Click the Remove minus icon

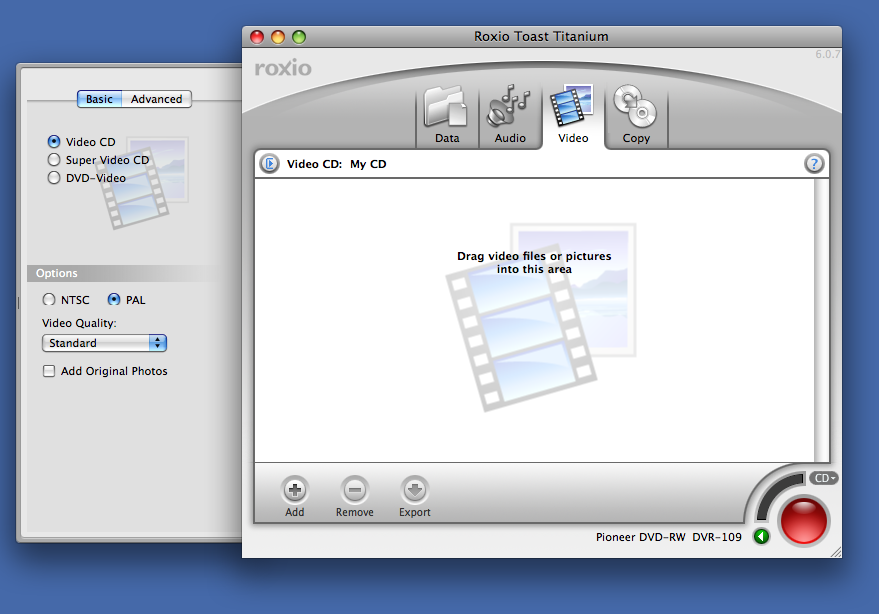click(354, 490)
